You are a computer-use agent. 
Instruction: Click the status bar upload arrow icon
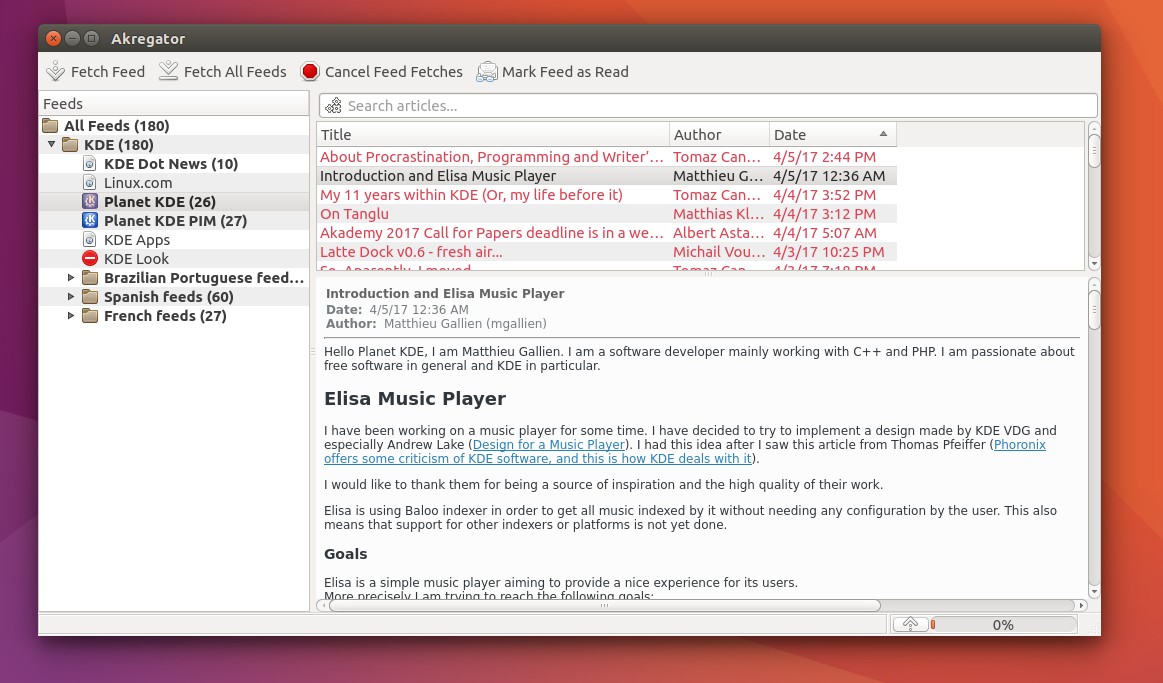910,624
